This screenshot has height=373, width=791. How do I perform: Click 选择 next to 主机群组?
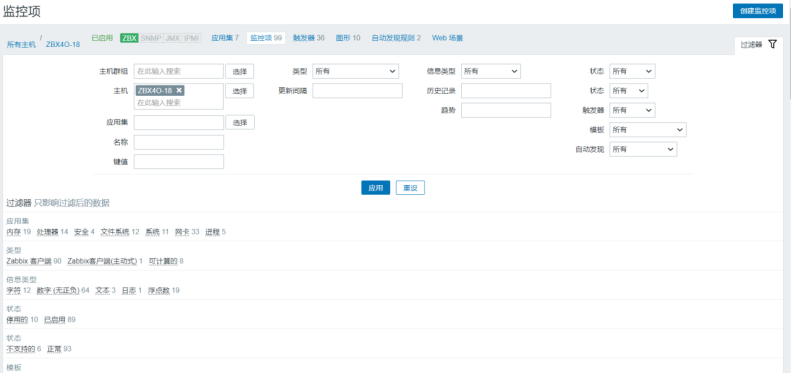click(240, 71)
